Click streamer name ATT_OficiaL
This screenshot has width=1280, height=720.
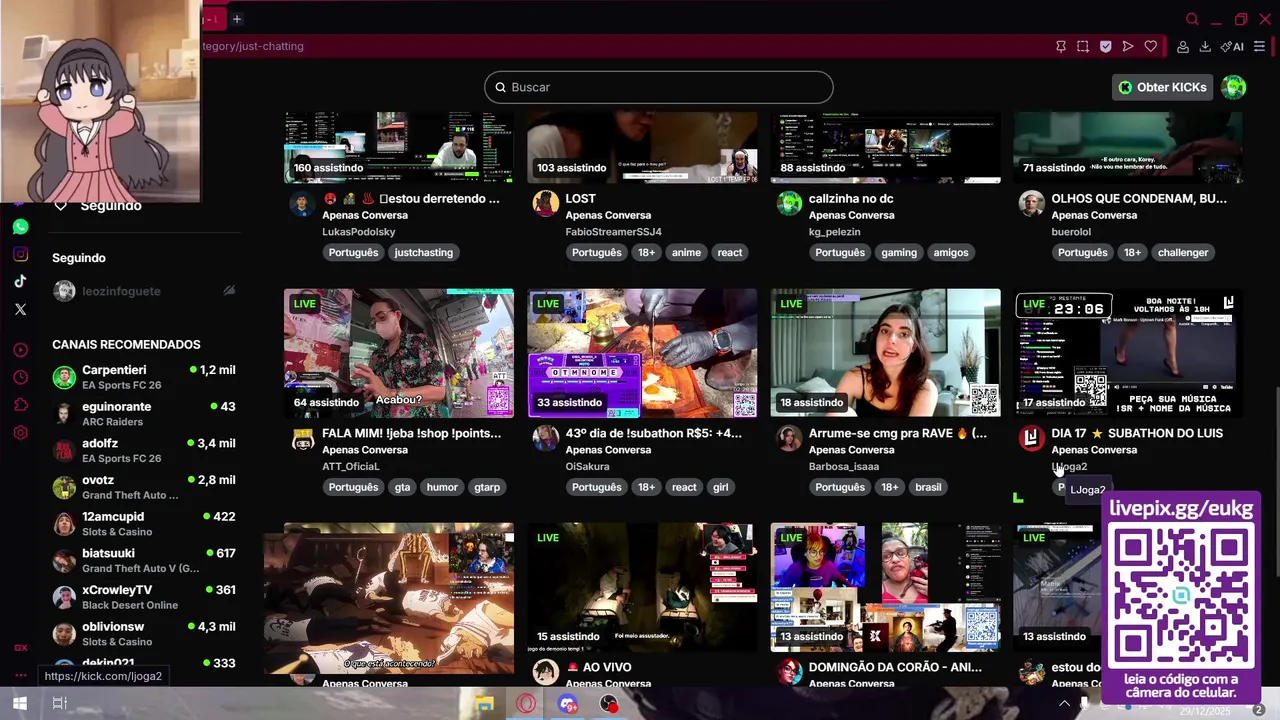click(351, 466)
